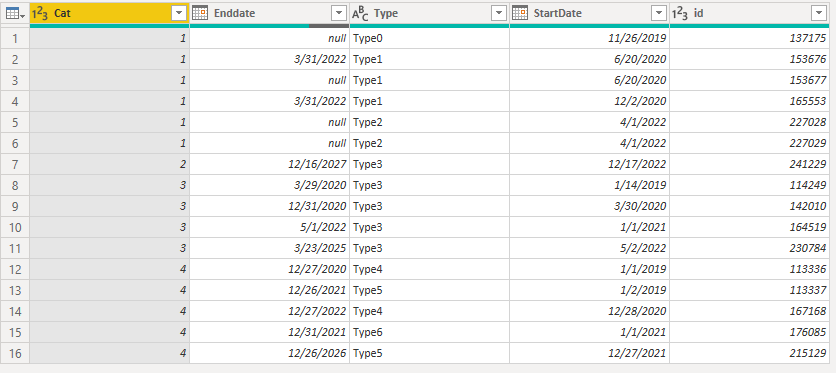The width and height of the screenshot is (836, 373).
Task: Click id cell 167168
Action: (749, 311)
